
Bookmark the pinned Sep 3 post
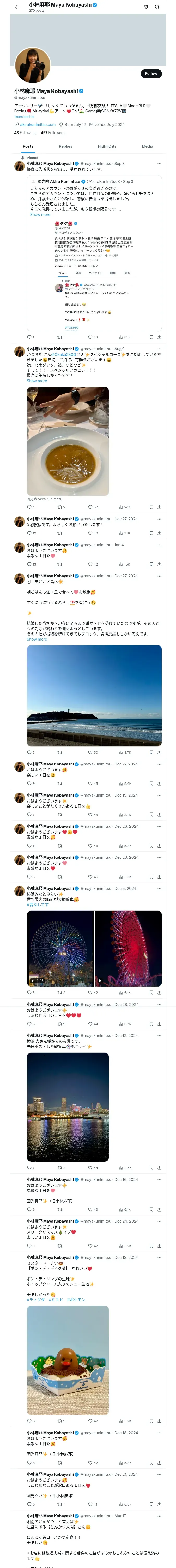click(x=151, y=337)
